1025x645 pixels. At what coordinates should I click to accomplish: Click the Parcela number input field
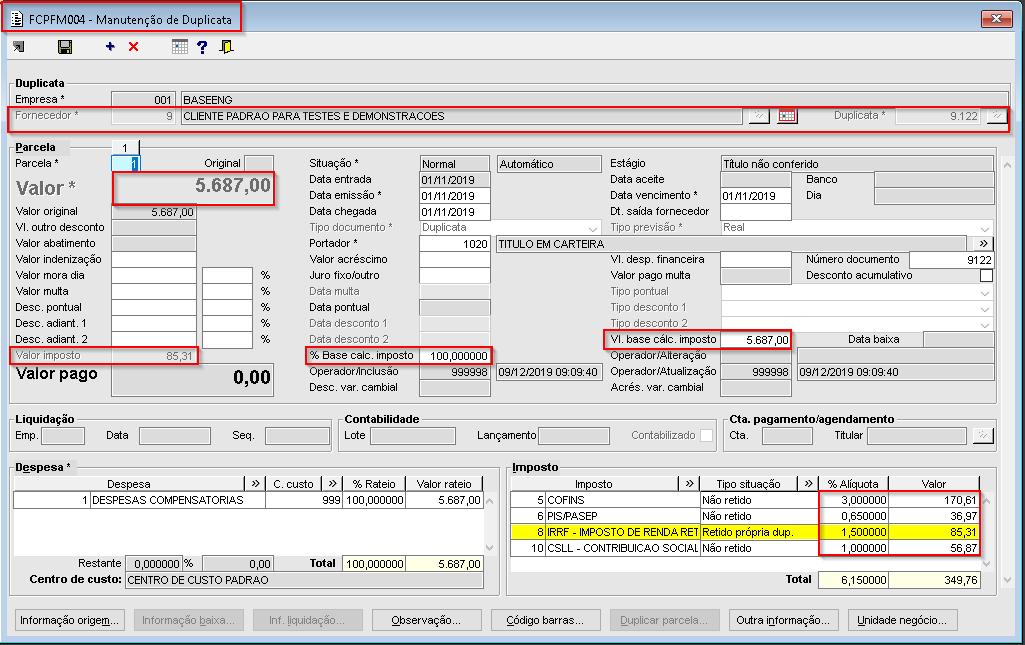[x=126, y=163]
